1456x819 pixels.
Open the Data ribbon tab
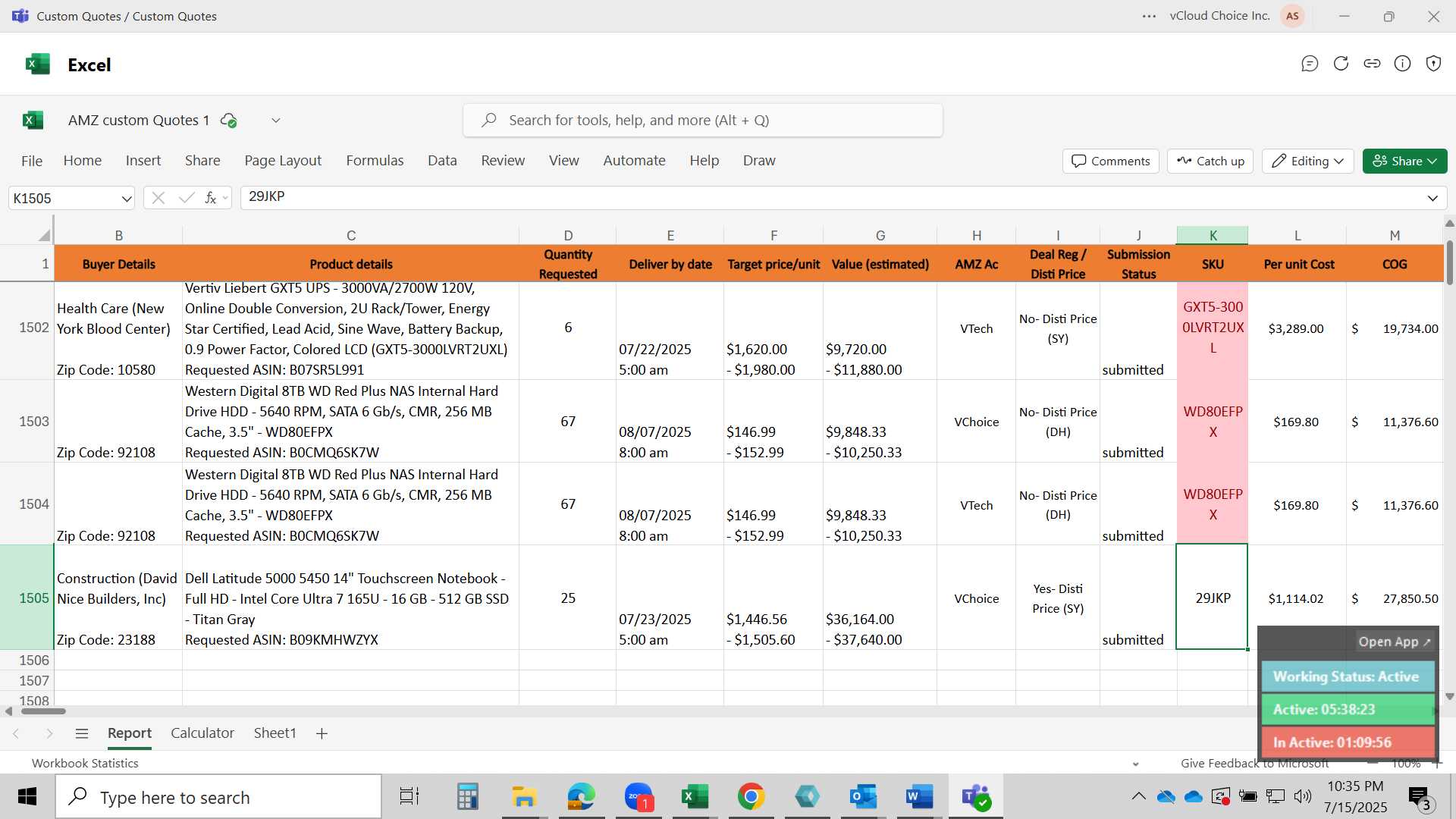tap(442, 161)
